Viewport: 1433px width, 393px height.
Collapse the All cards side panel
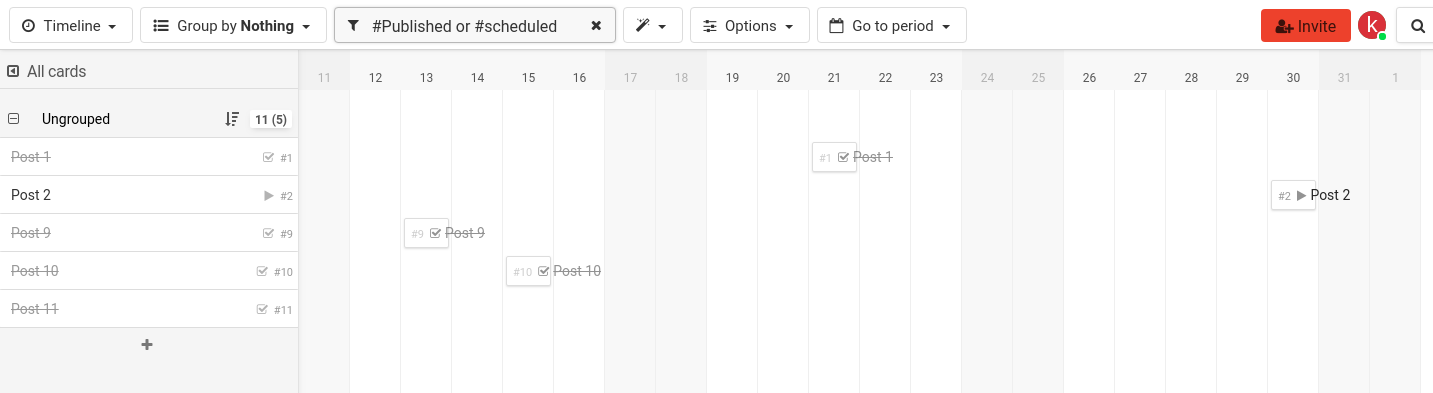(x=13, y=71)
